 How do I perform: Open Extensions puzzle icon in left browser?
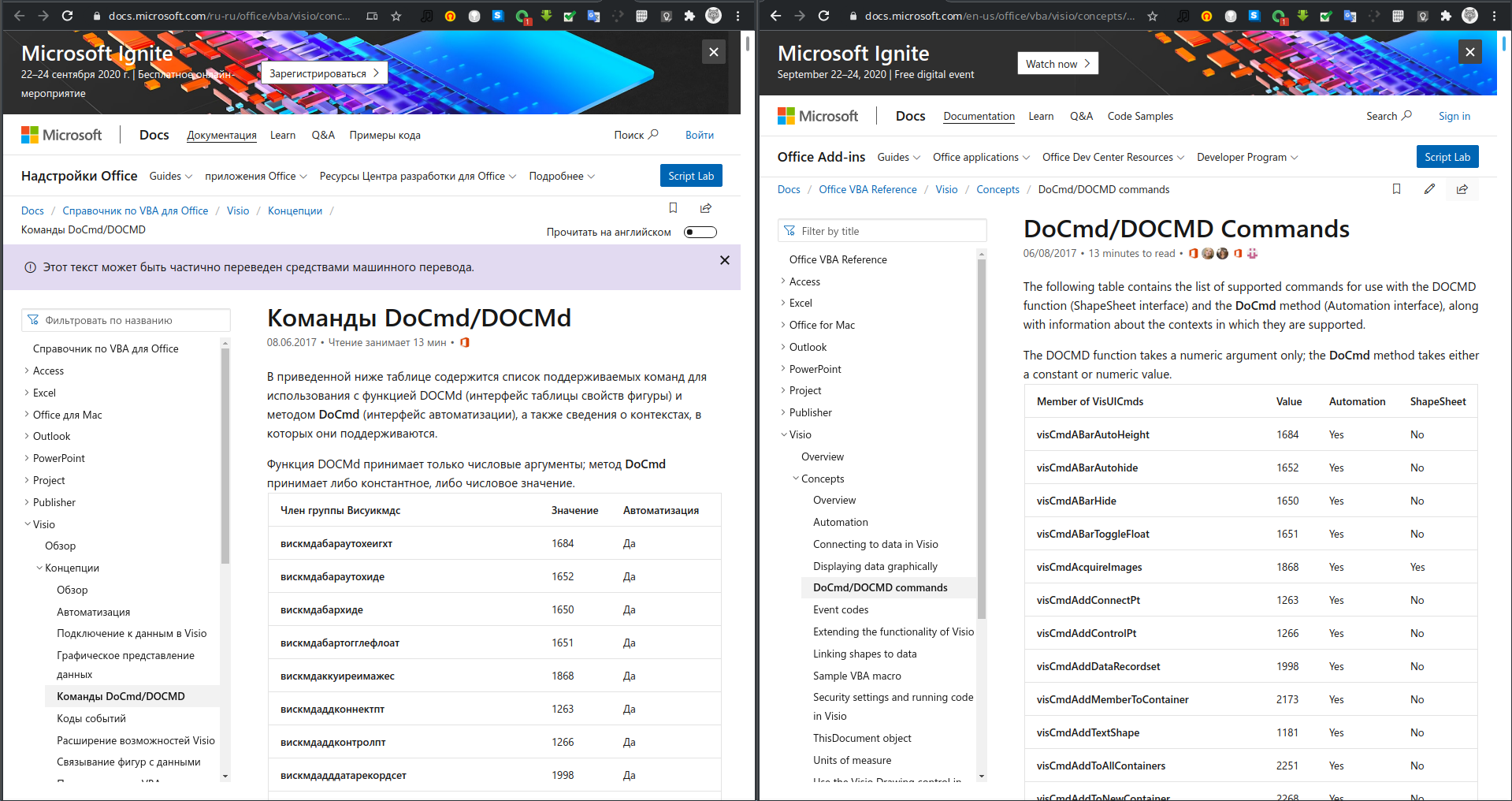(689, 16)
